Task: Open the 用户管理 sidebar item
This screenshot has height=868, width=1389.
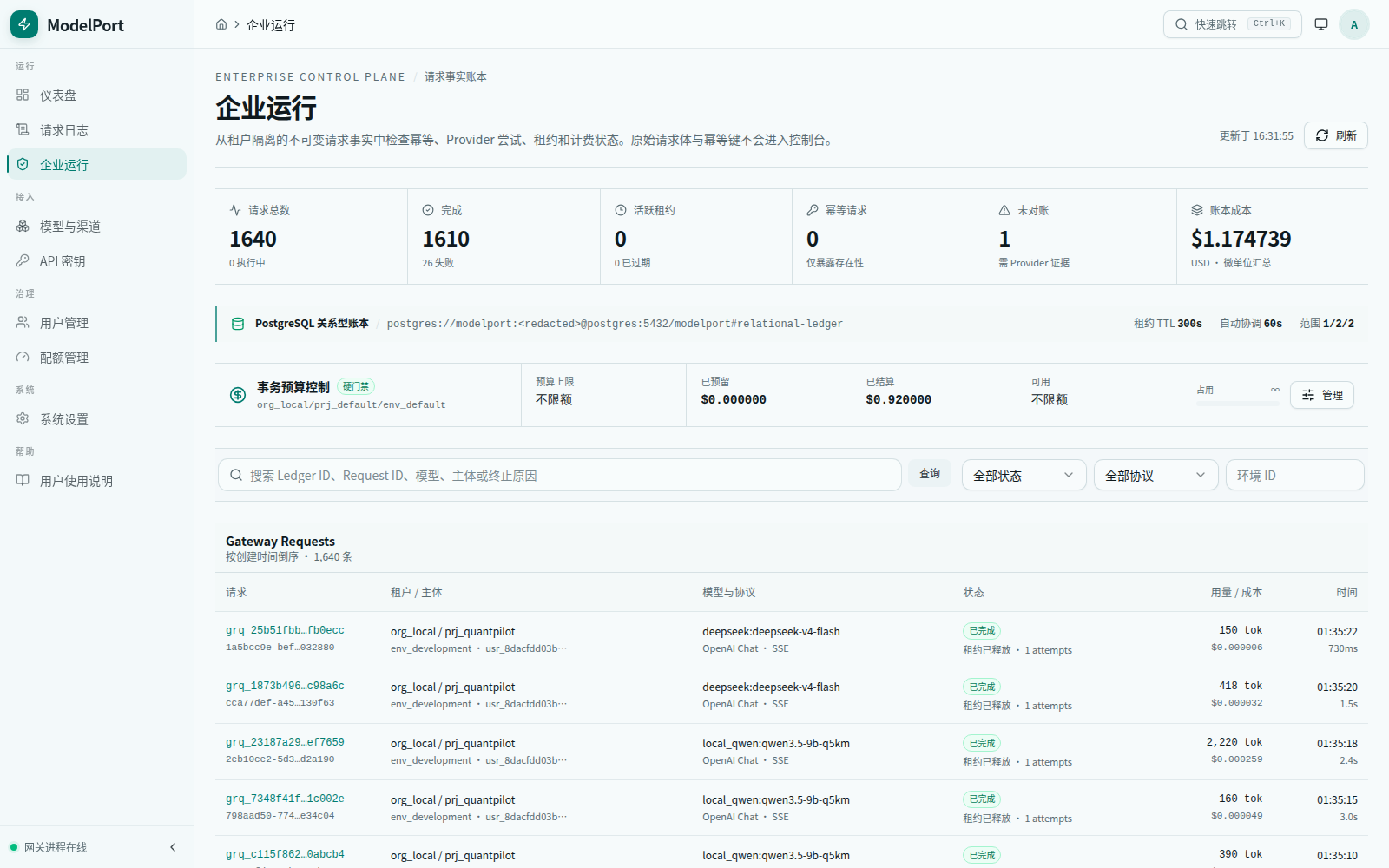Action: click(x=96, y=323)
